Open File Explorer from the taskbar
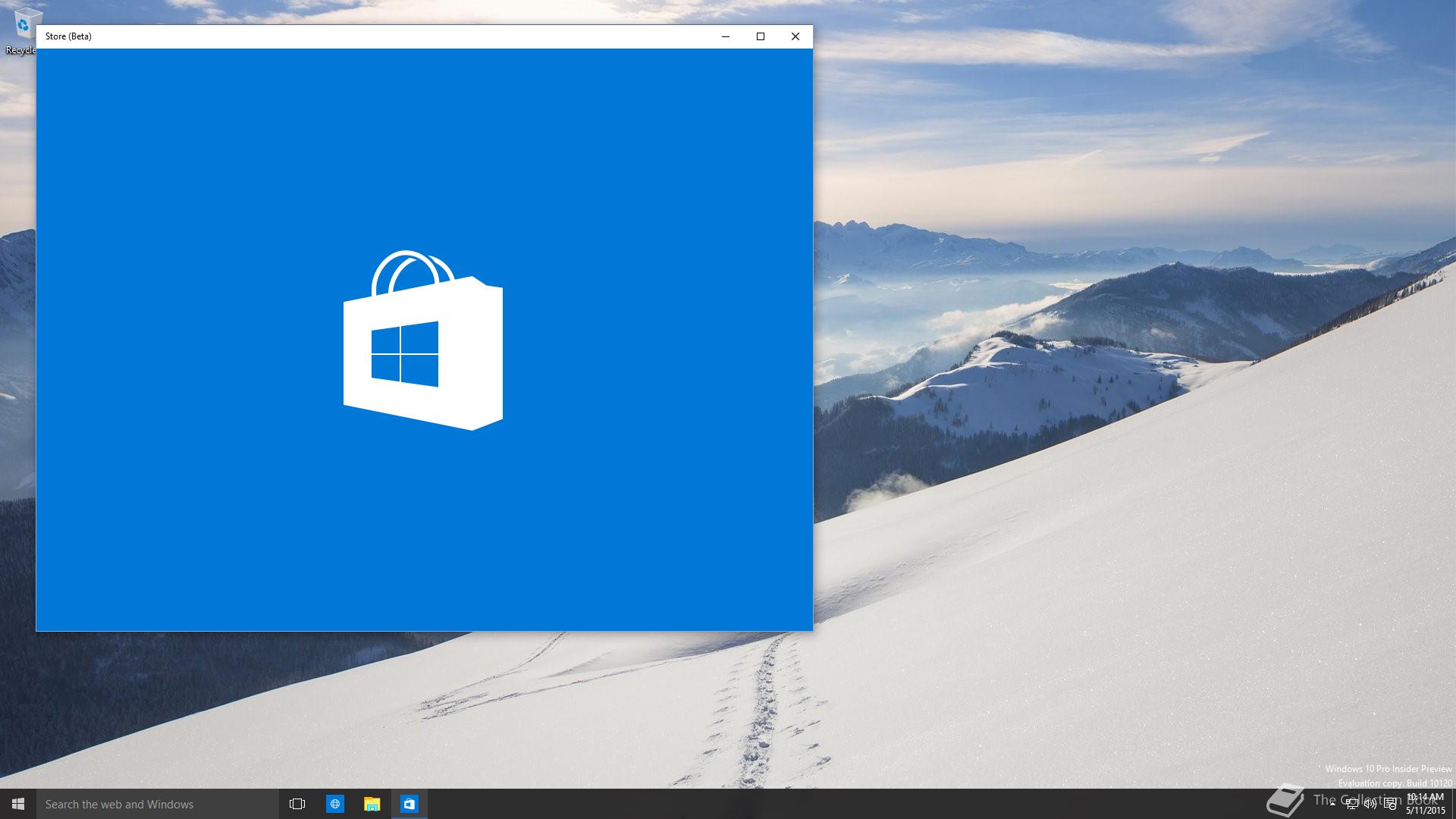The image size is (1456, 819). pyautogui.click(x=372, y=804)
